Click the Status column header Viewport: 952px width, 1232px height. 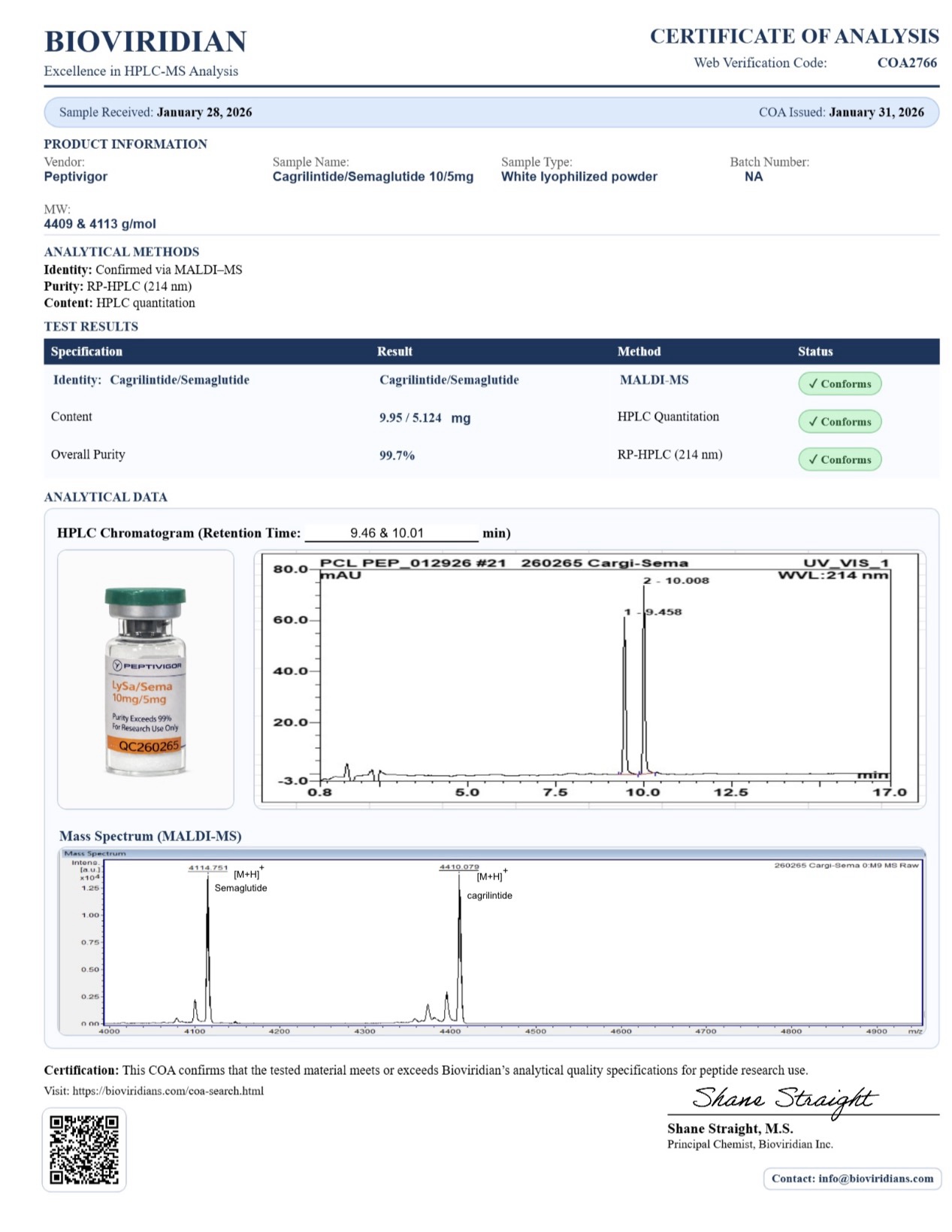[x=814, y=351]
